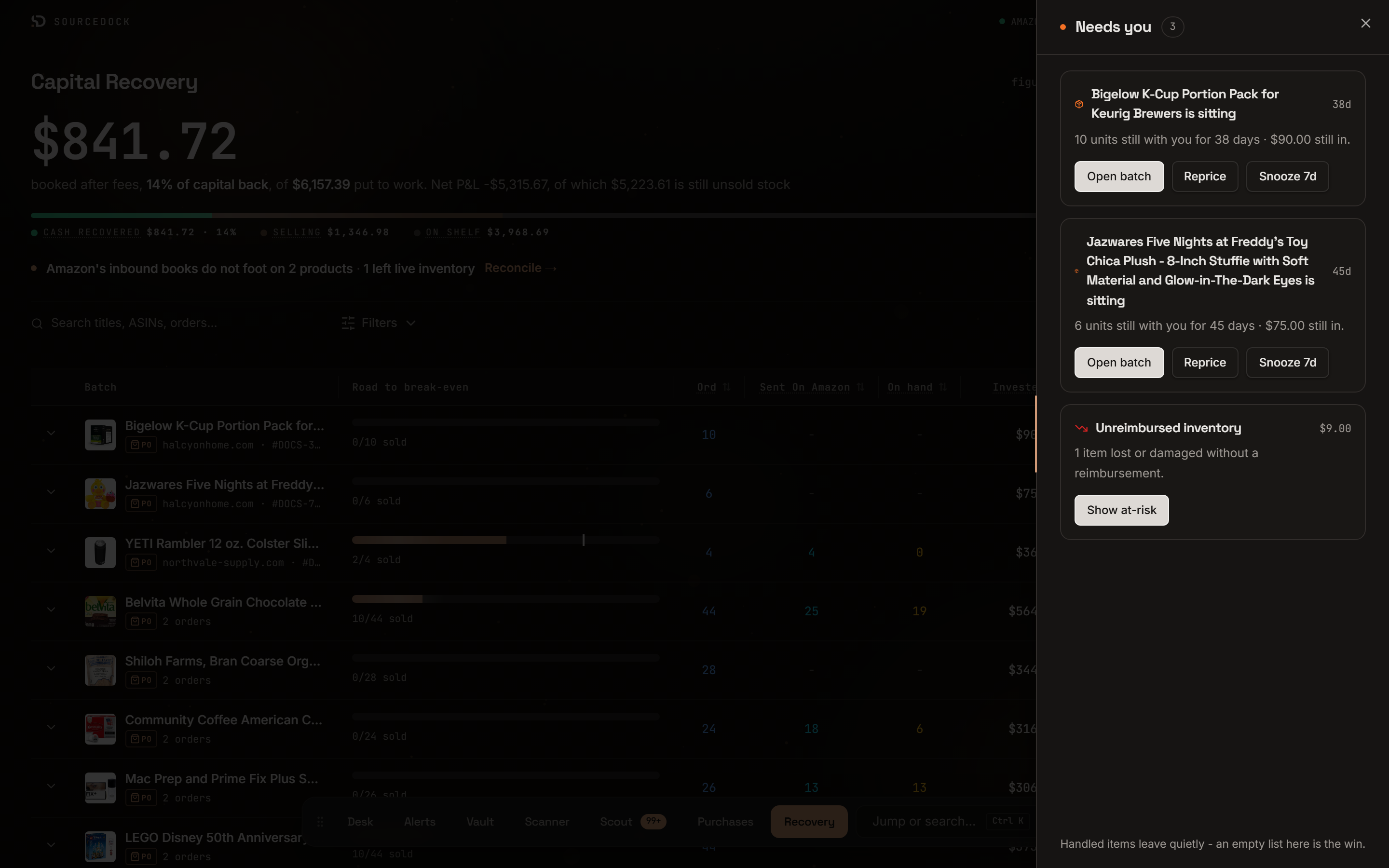This screenshot has width=1389, height=868.
Task: Expand the Mac Prep and Prime batch row
Action: point(51,787)
